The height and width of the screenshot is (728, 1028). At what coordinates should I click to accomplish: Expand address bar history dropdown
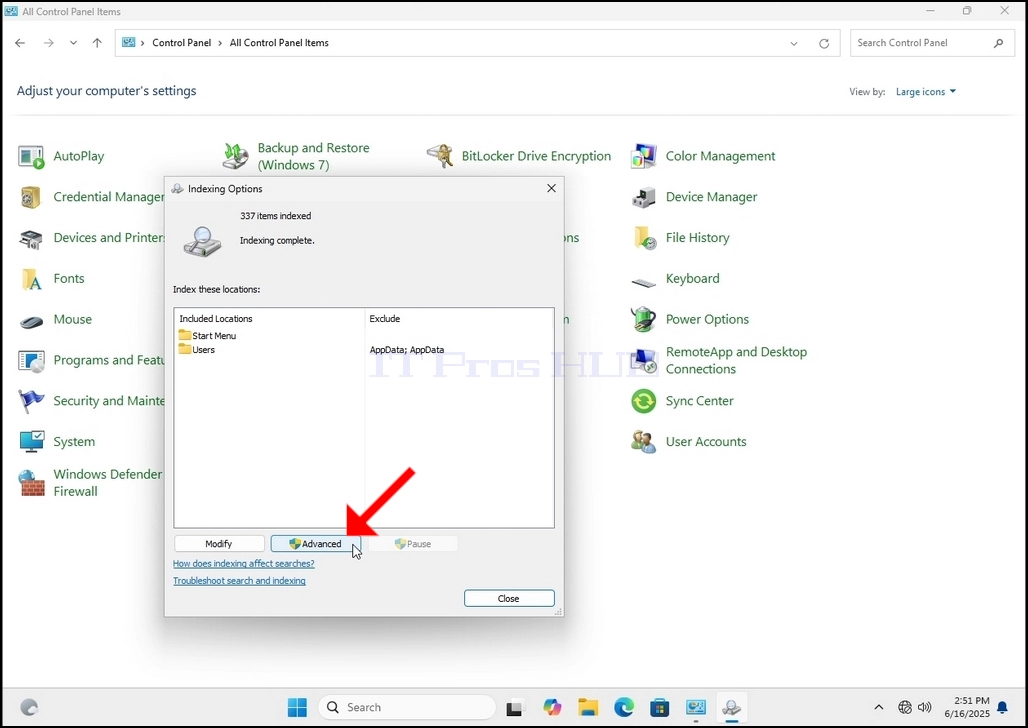794,44
